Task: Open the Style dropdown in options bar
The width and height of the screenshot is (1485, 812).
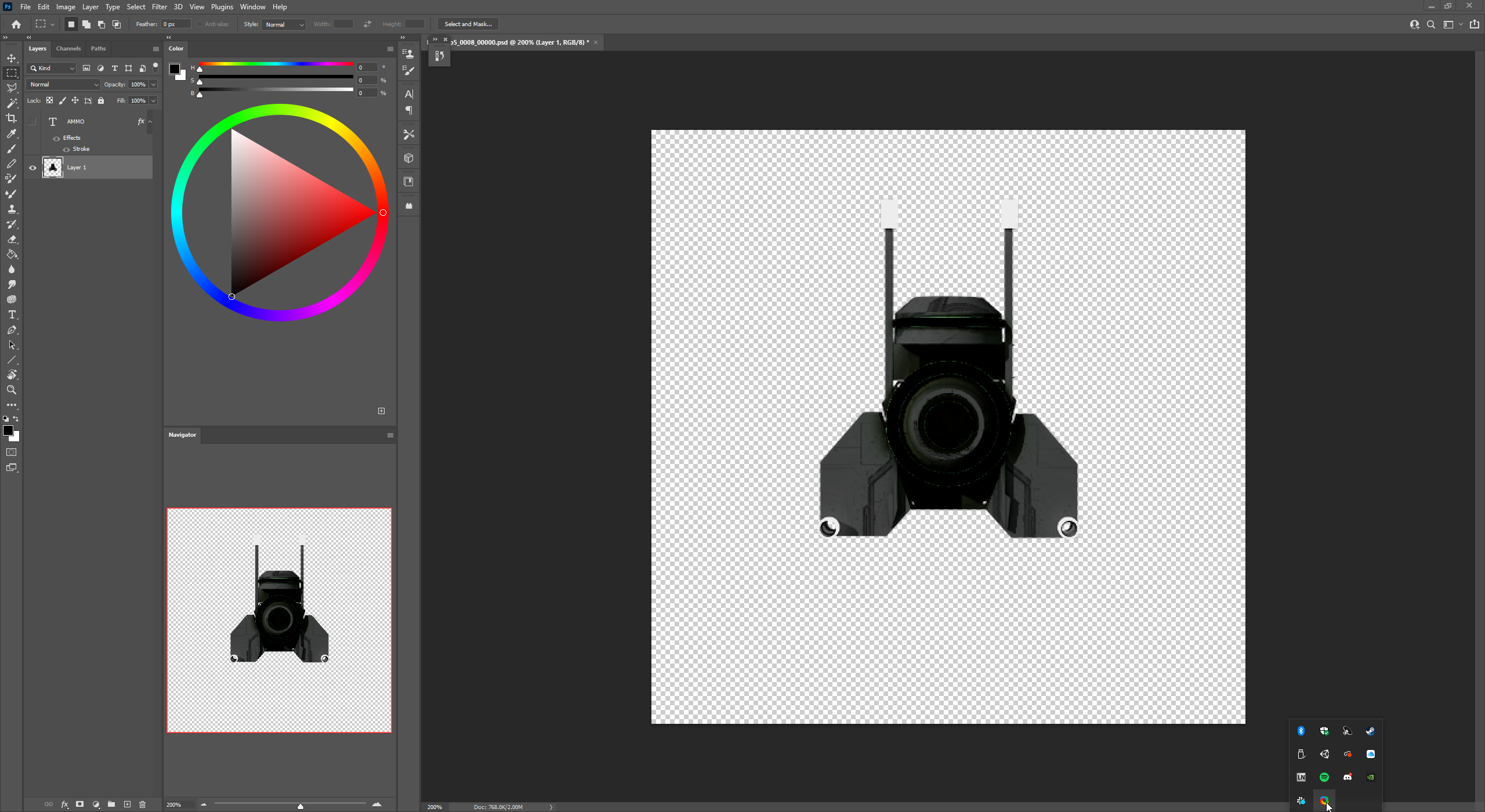Action: click(x=284, y=24)
